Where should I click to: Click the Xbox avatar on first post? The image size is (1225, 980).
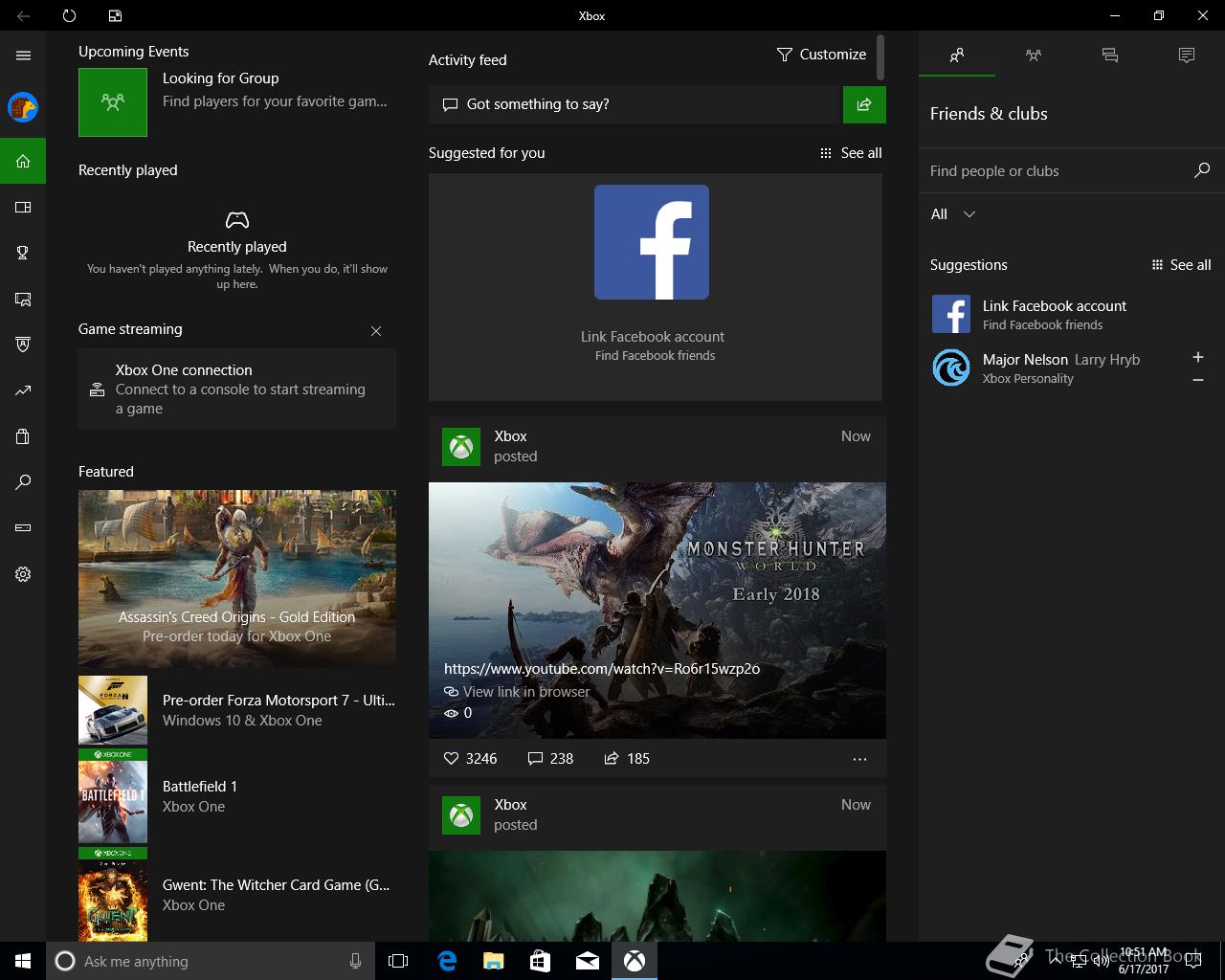pos(461,447)
